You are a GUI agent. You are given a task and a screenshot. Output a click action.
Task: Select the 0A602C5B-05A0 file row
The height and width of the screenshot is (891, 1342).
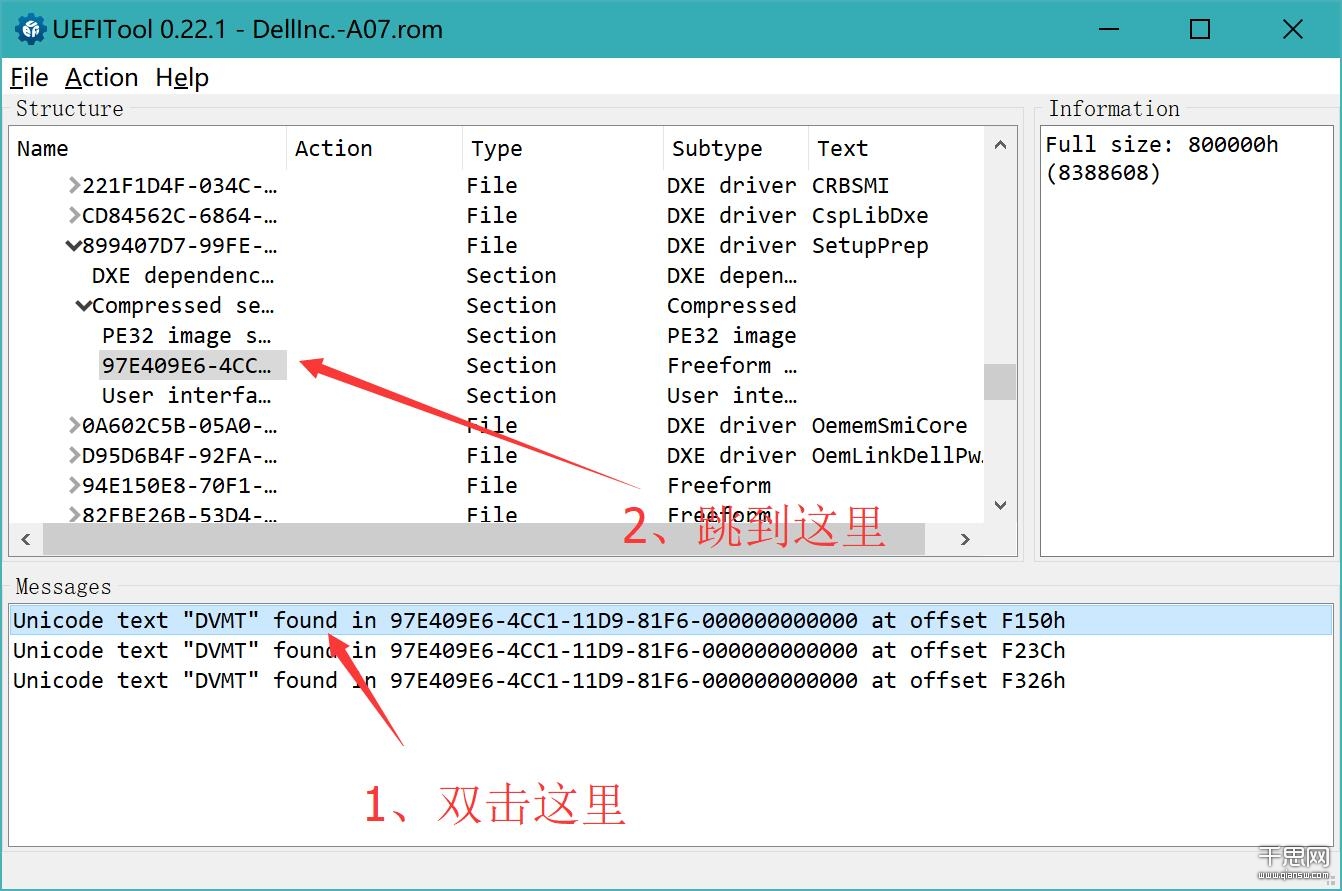click(x=180, y=425)
